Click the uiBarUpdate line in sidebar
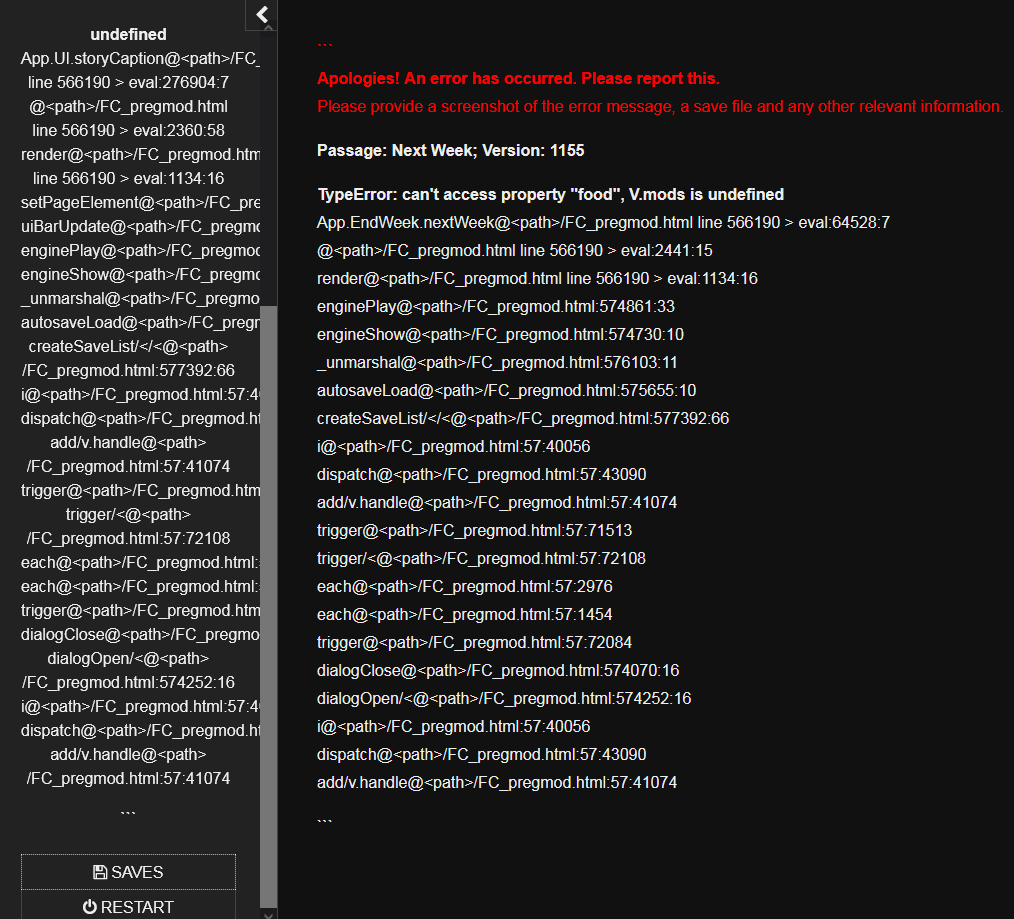 click(140, 226)
